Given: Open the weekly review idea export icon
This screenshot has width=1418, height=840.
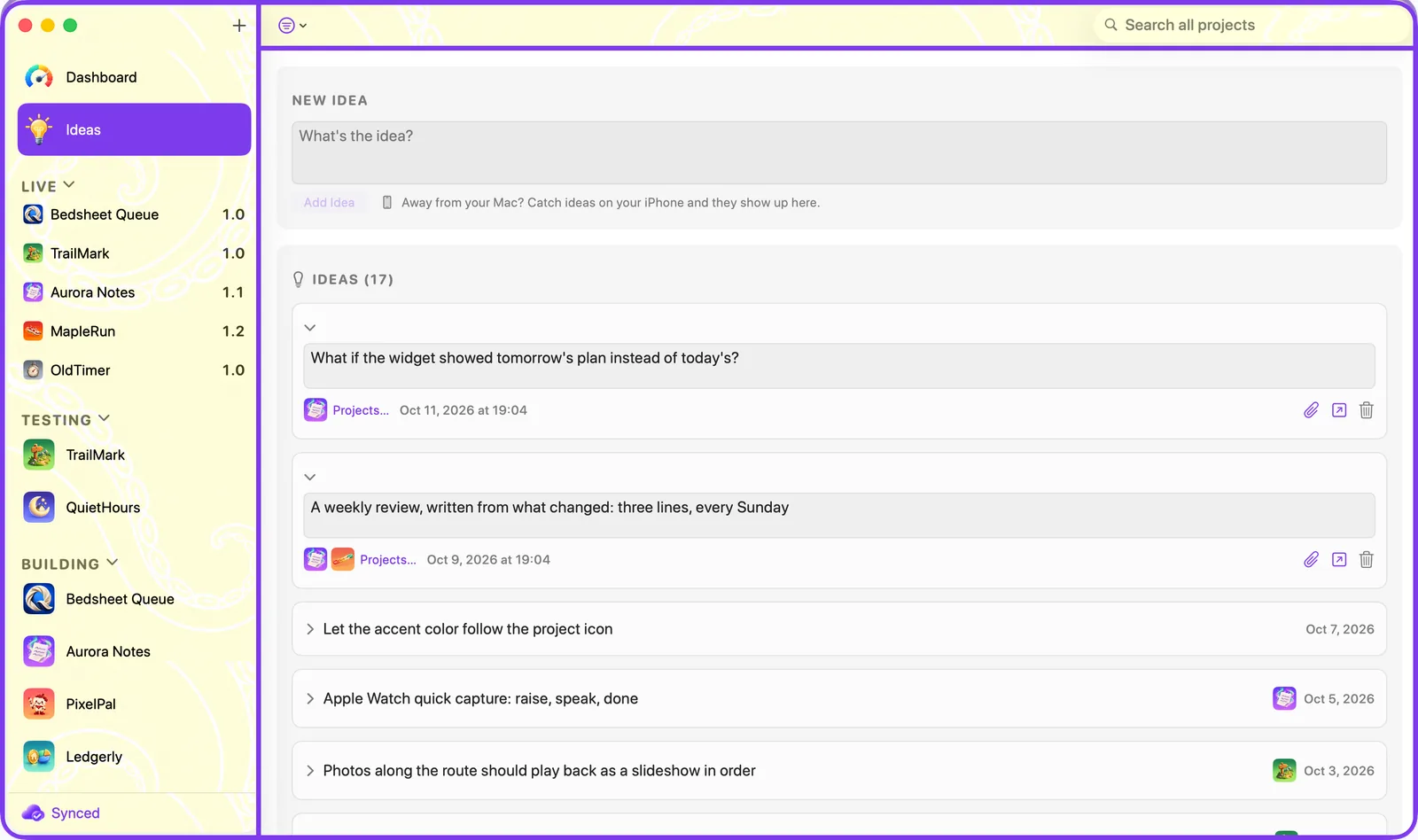Looking at the screenshot, I should point(1339,560).
